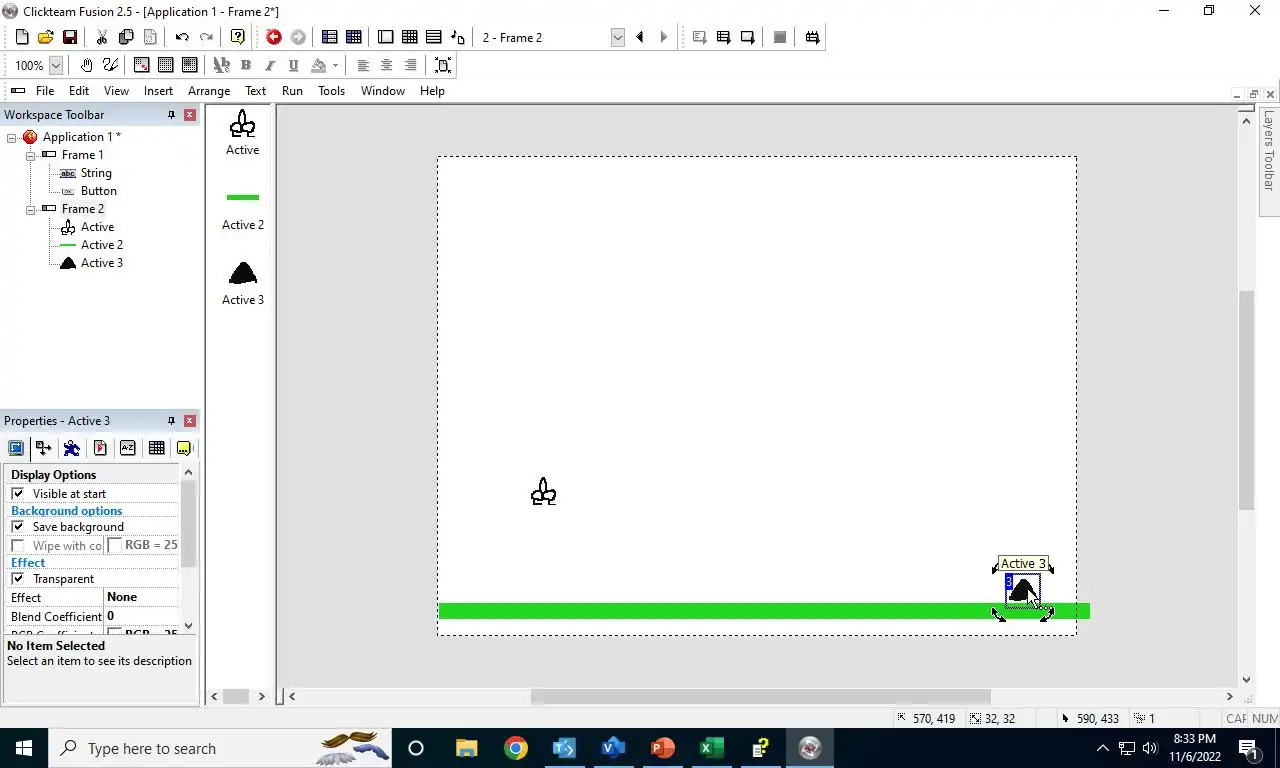Open the Insert menu

[158, 91]
